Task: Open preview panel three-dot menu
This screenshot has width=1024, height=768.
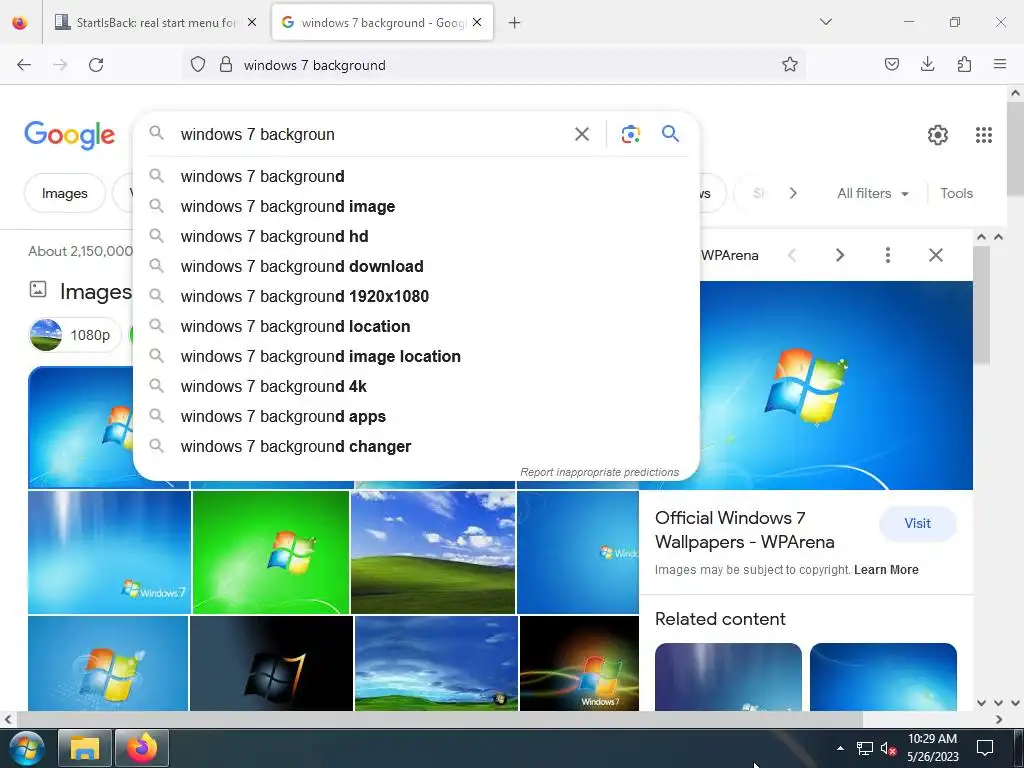Action: tap(888, 255)
